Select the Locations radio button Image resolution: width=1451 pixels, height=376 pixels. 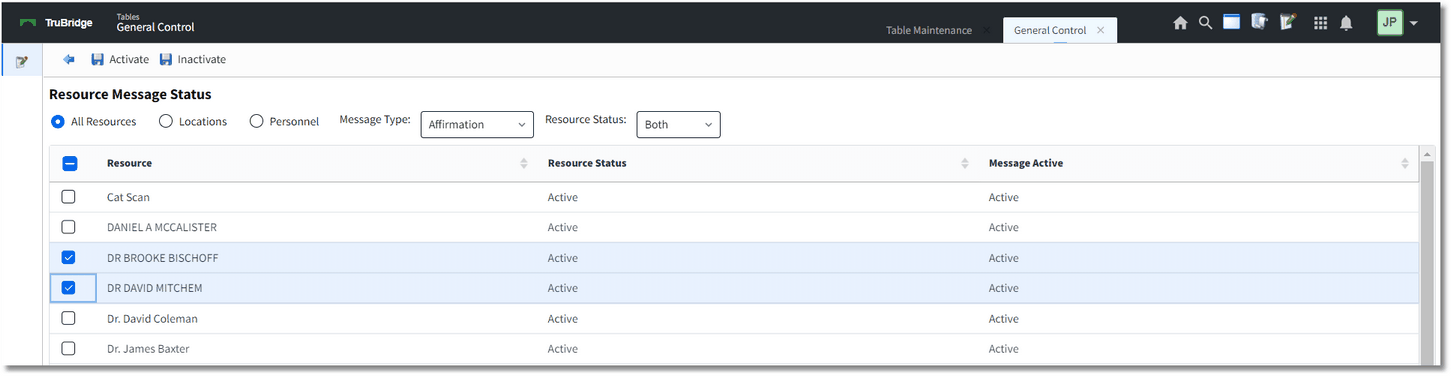coord(166,121)
